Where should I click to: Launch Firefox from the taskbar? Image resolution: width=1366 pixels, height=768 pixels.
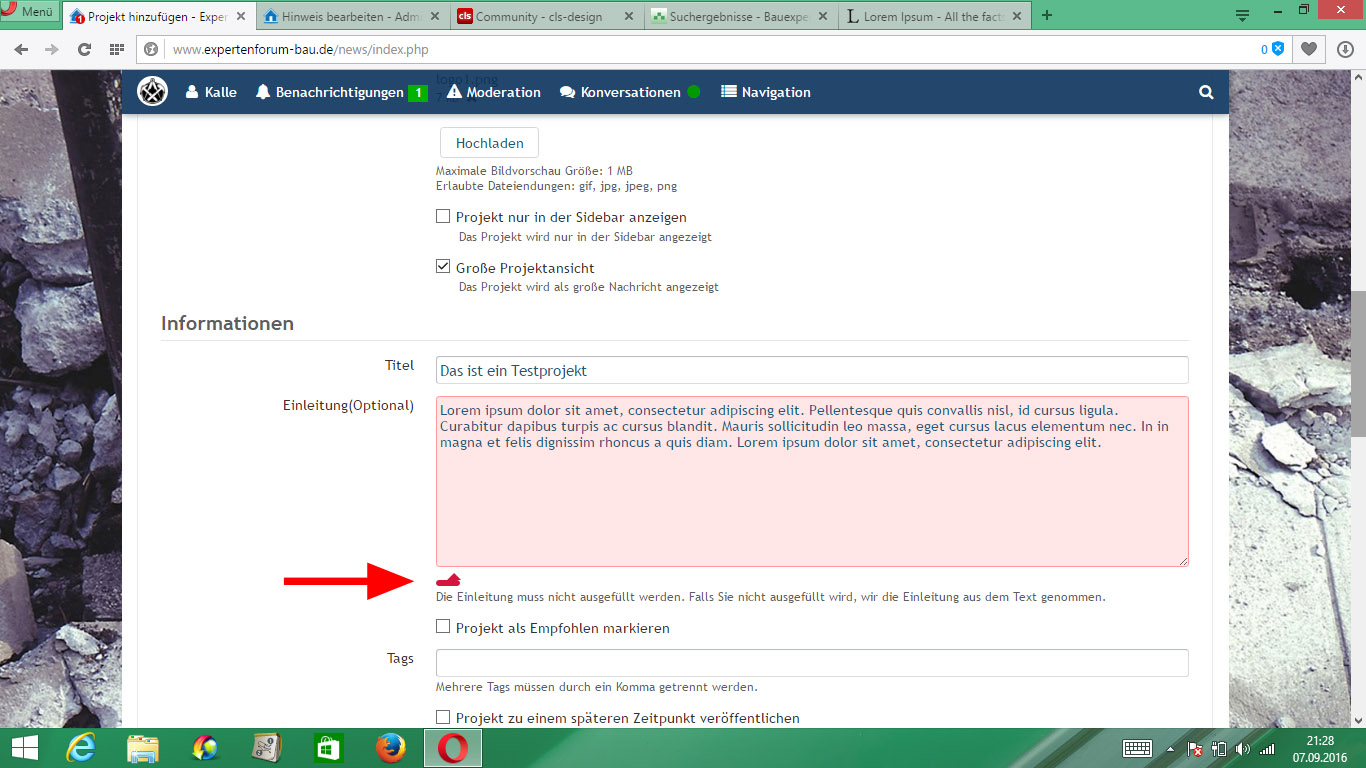[x=391, y=748]
